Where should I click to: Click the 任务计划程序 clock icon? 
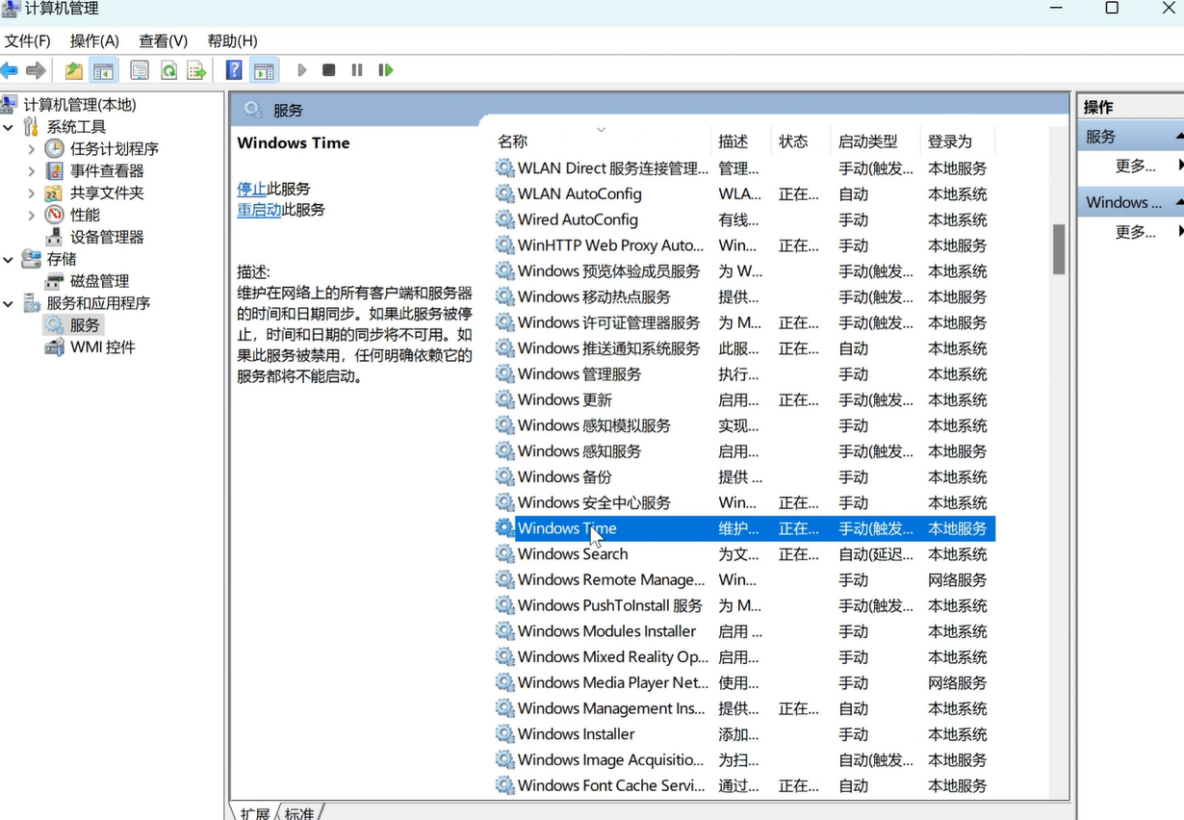54,149
